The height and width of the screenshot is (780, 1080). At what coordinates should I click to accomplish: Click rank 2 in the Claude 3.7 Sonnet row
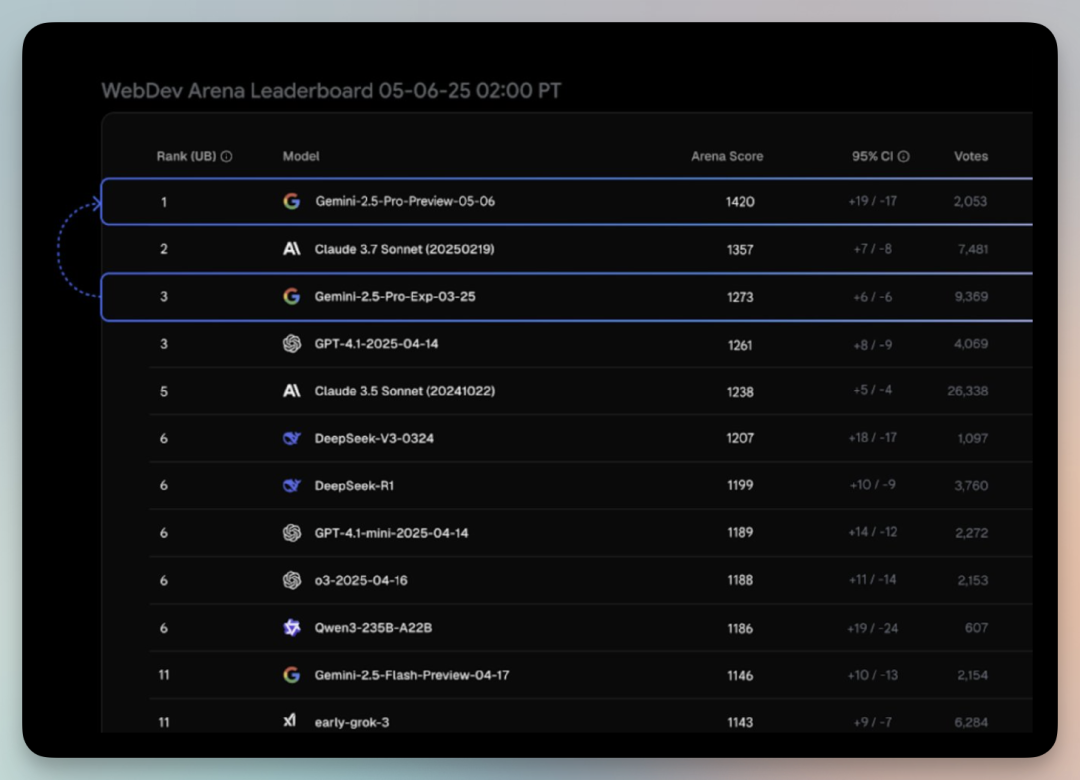tap(164, 249)
